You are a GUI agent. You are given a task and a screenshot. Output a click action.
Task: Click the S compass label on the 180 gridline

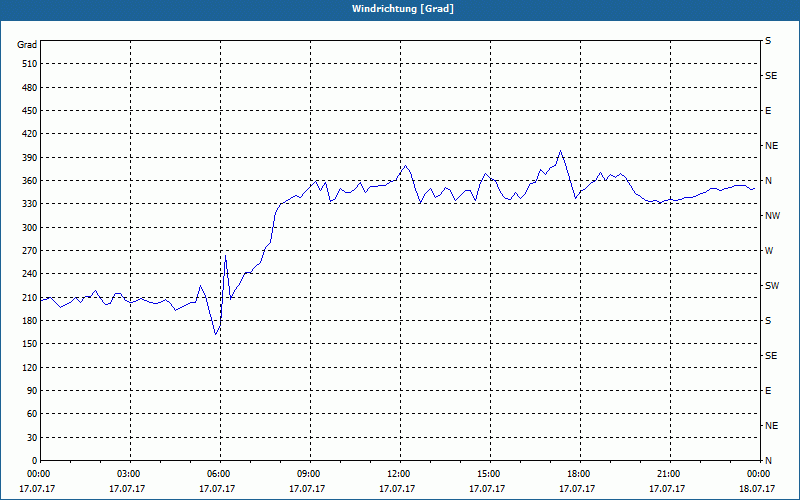click(x=768, y=321)
